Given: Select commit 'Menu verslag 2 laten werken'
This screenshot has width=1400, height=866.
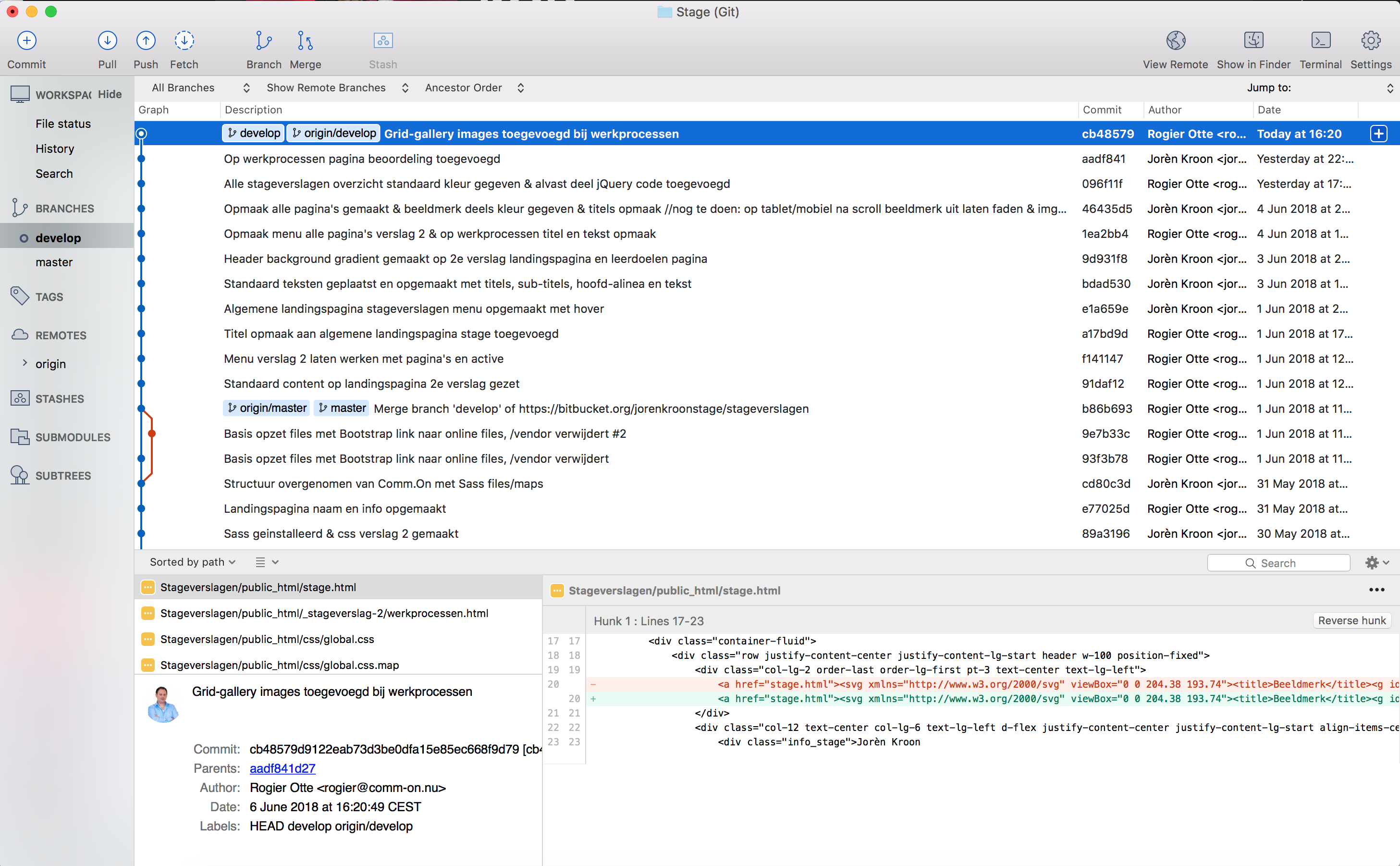Looking at the screenshot, I should pyautogui.click(x=767, y=359).
